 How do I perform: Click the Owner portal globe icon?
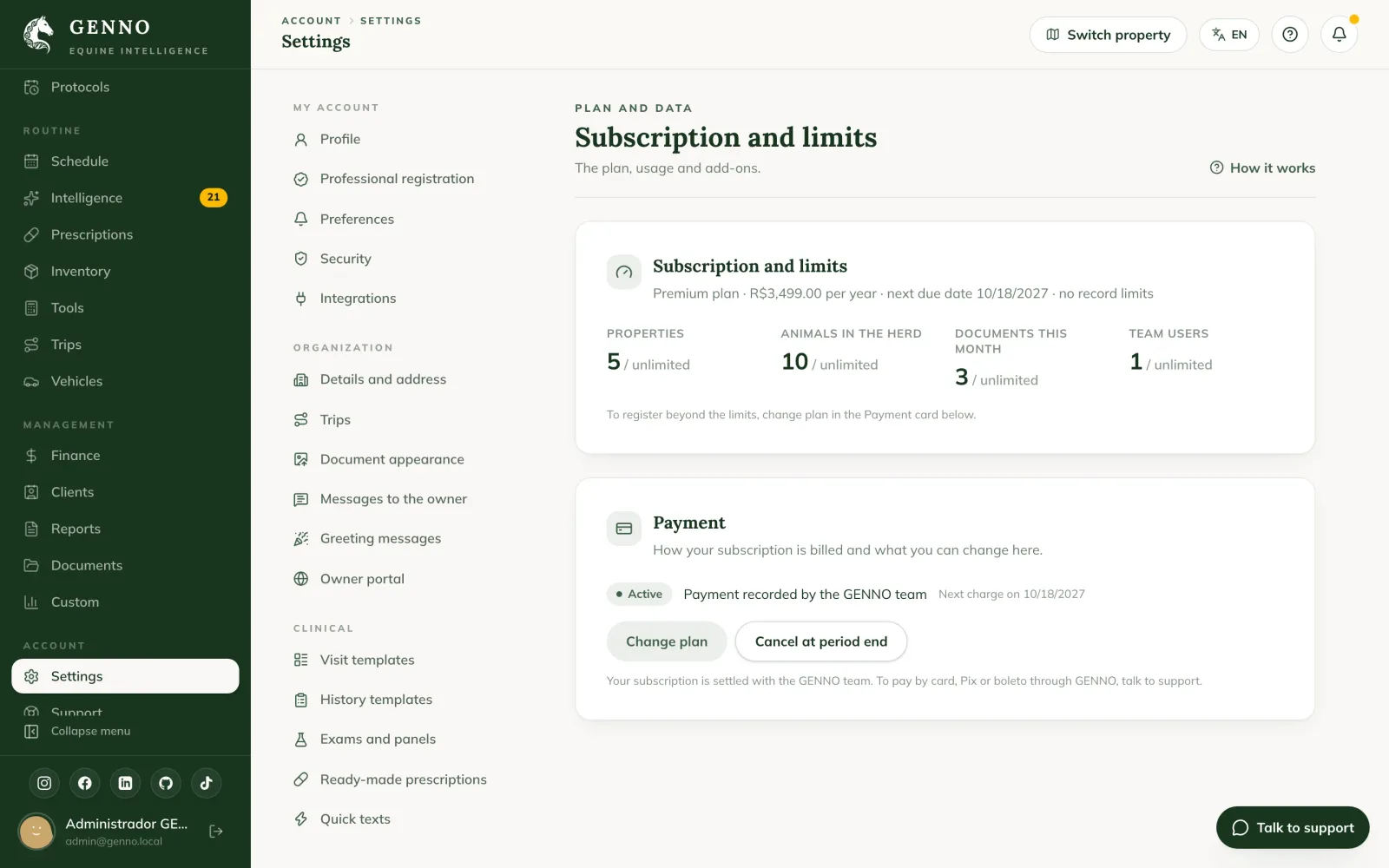click(301, 579)
